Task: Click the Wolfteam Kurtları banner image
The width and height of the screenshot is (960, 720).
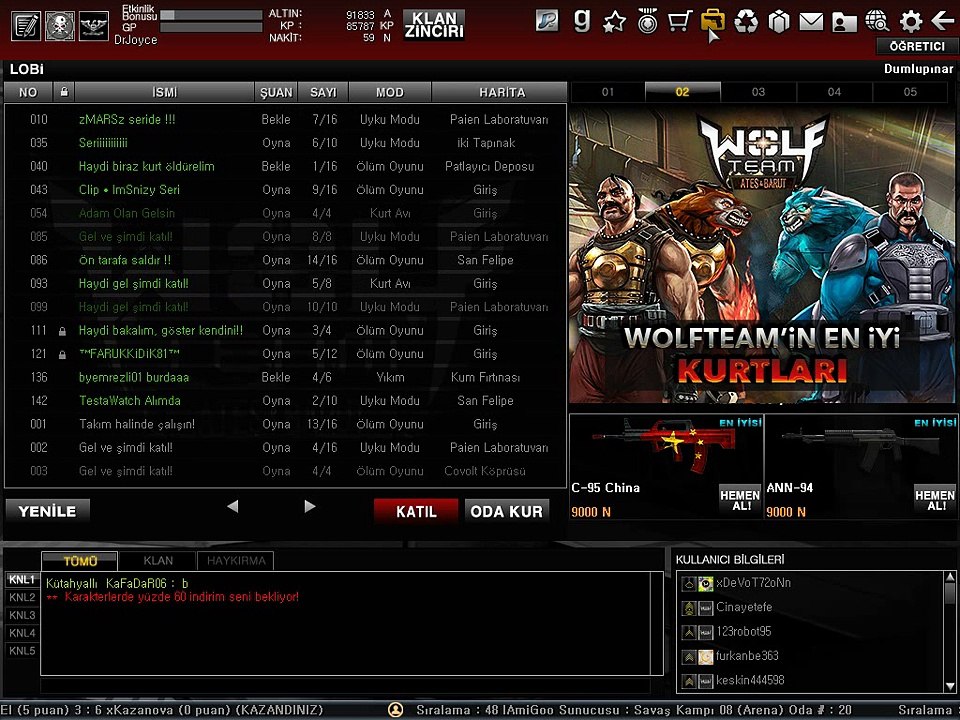Action: point(761,253)
